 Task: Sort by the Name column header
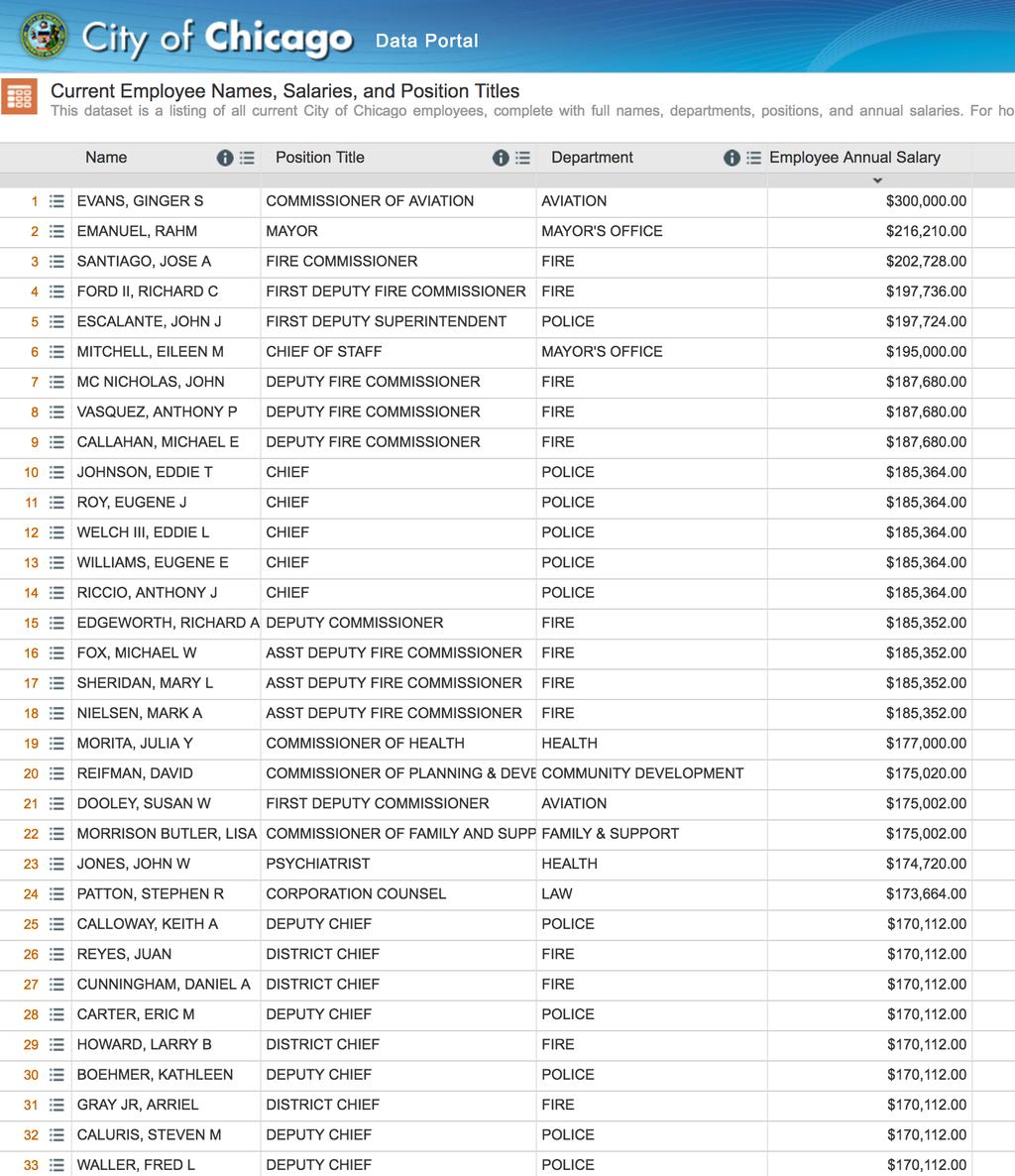(x=106, y=158)
